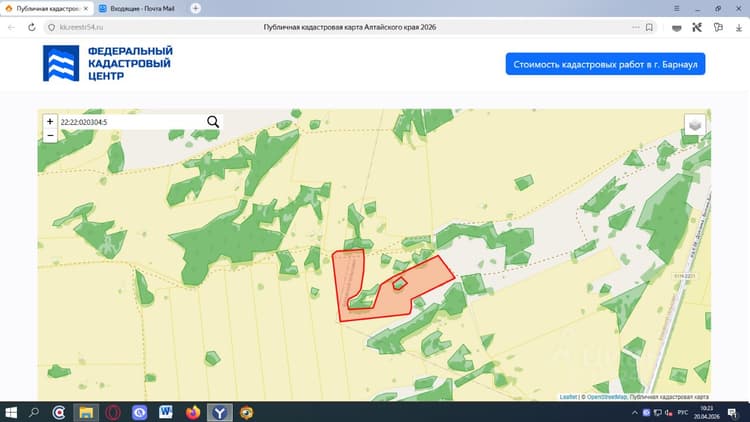Screen dimensions: 750x422
Task: Click the cadastral works cost in Barnaul button
Action: (x=605, y=64)
